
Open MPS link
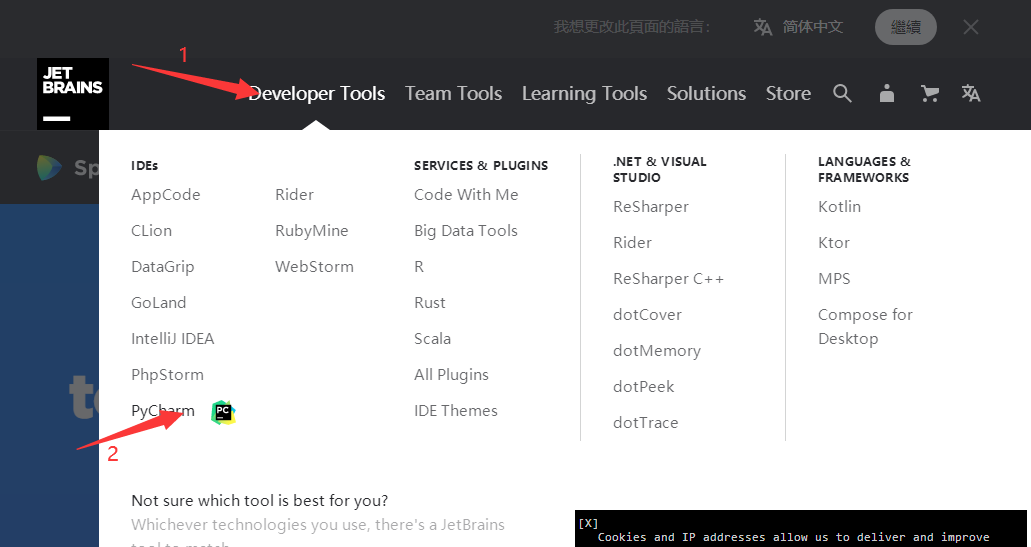coord(834,279)
